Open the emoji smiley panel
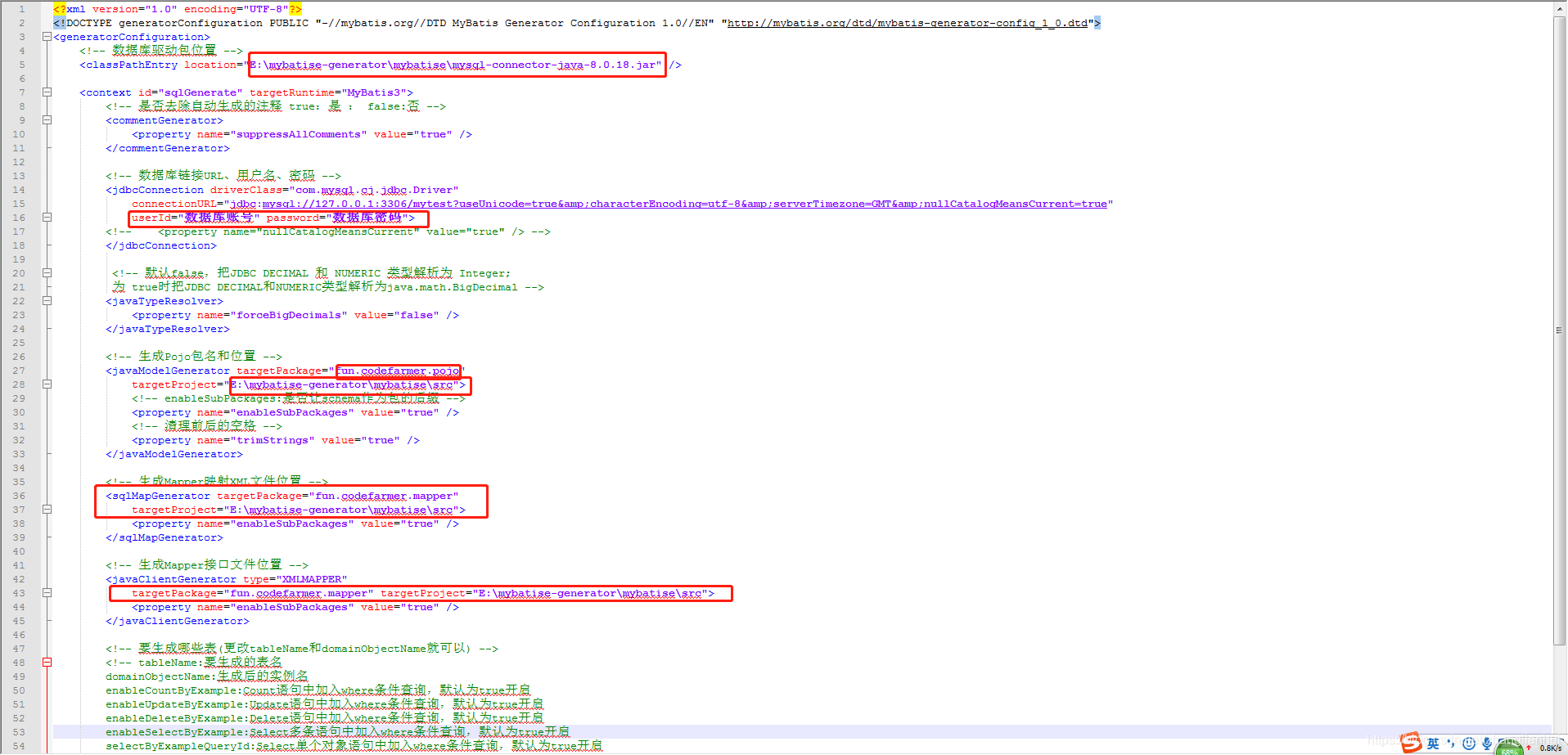The width and height of the screenshot is (1568, 755). pyautogui.click(x=1469, y=744)
